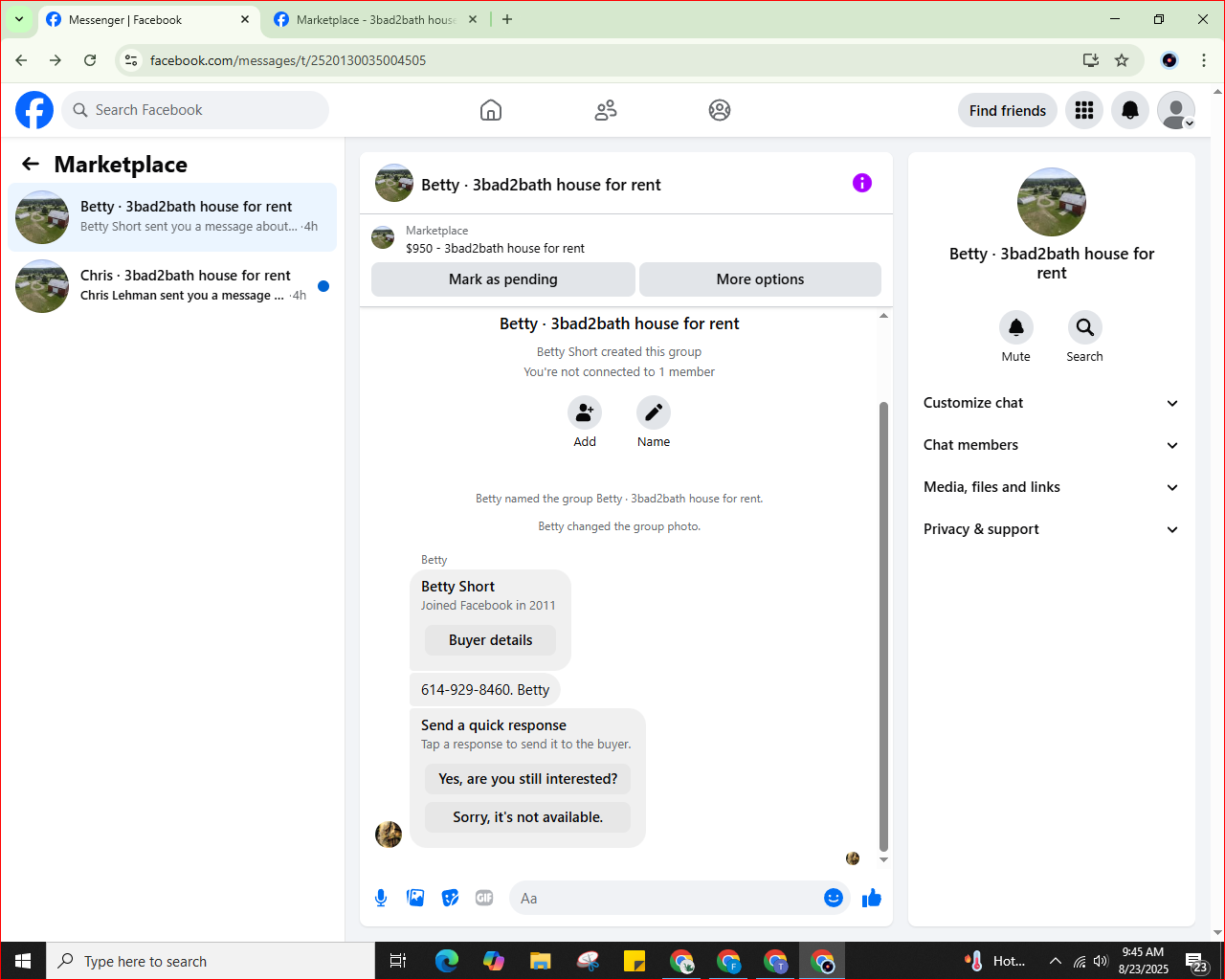The height and width of the screenshot is (980, 1225).
Task: Open the site information icon in address bar
Action: point(131,60)
